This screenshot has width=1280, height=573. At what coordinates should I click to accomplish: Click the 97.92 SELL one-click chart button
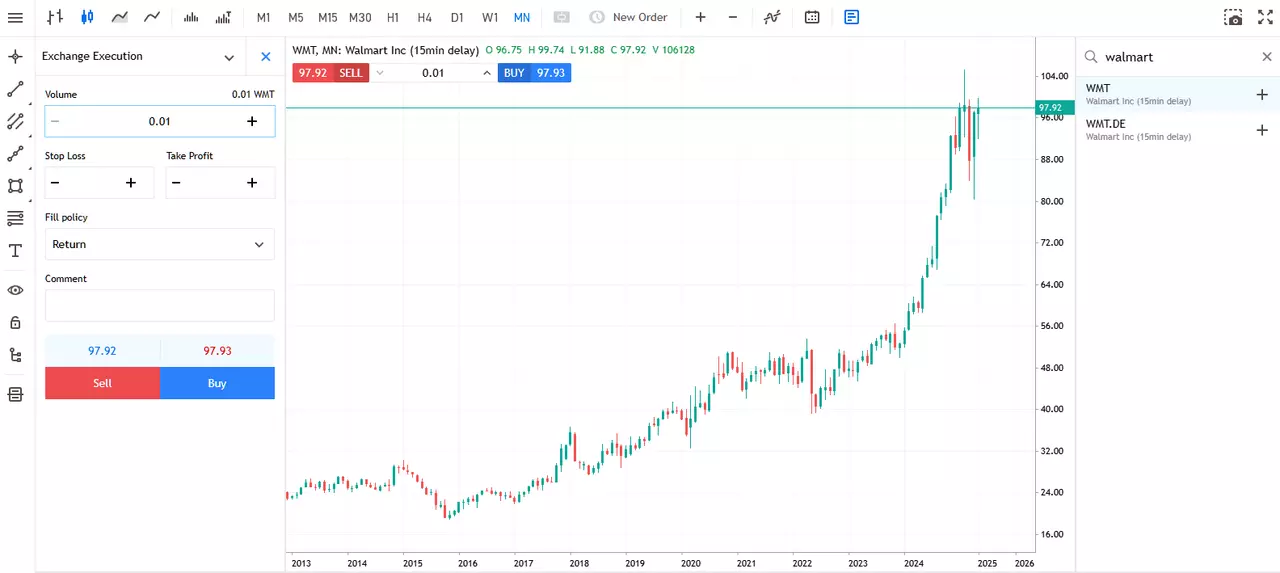[330, 73]
